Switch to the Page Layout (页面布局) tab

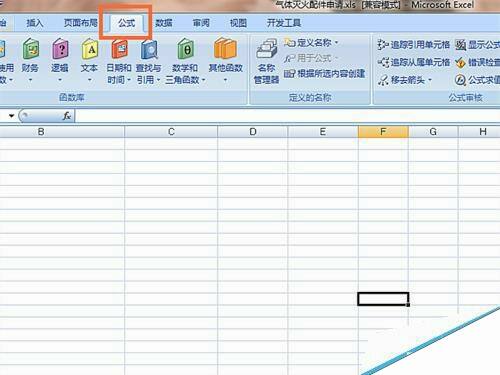pyautogui.click(x=80, y=23)
